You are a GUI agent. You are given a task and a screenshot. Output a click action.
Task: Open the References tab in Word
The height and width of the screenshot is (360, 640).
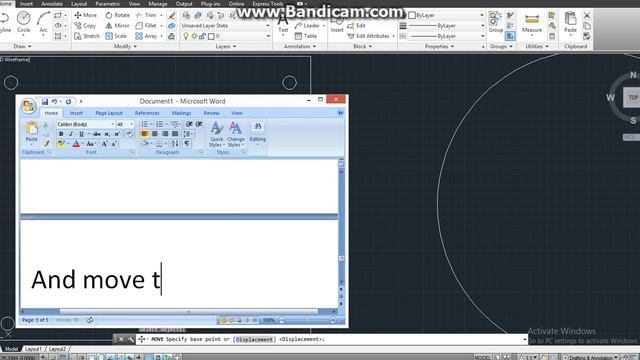pyautogui.click(x=147, y=113)
